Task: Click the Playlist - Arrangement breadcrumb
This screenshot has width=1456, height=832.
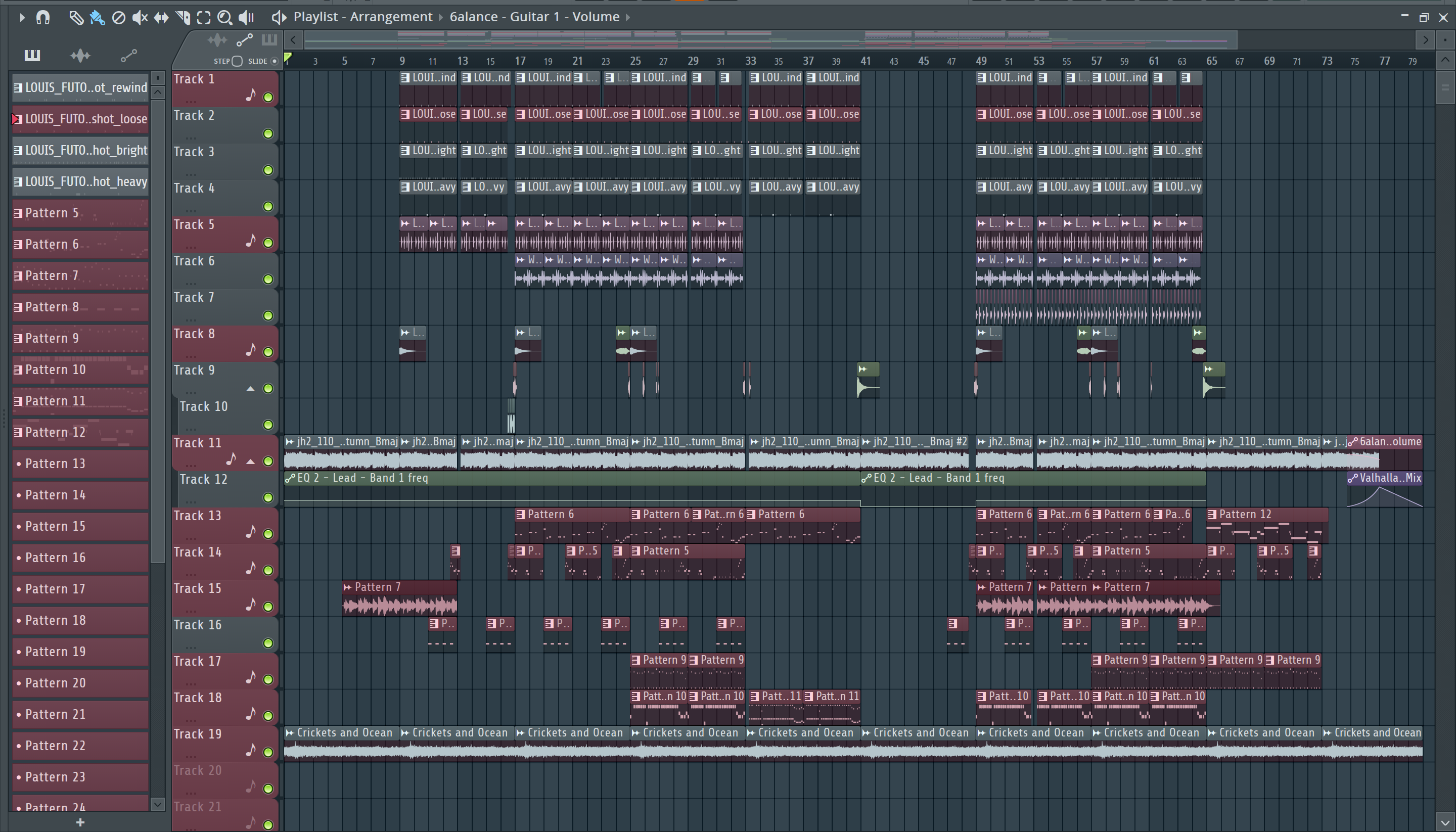Action: pos(363,17)
